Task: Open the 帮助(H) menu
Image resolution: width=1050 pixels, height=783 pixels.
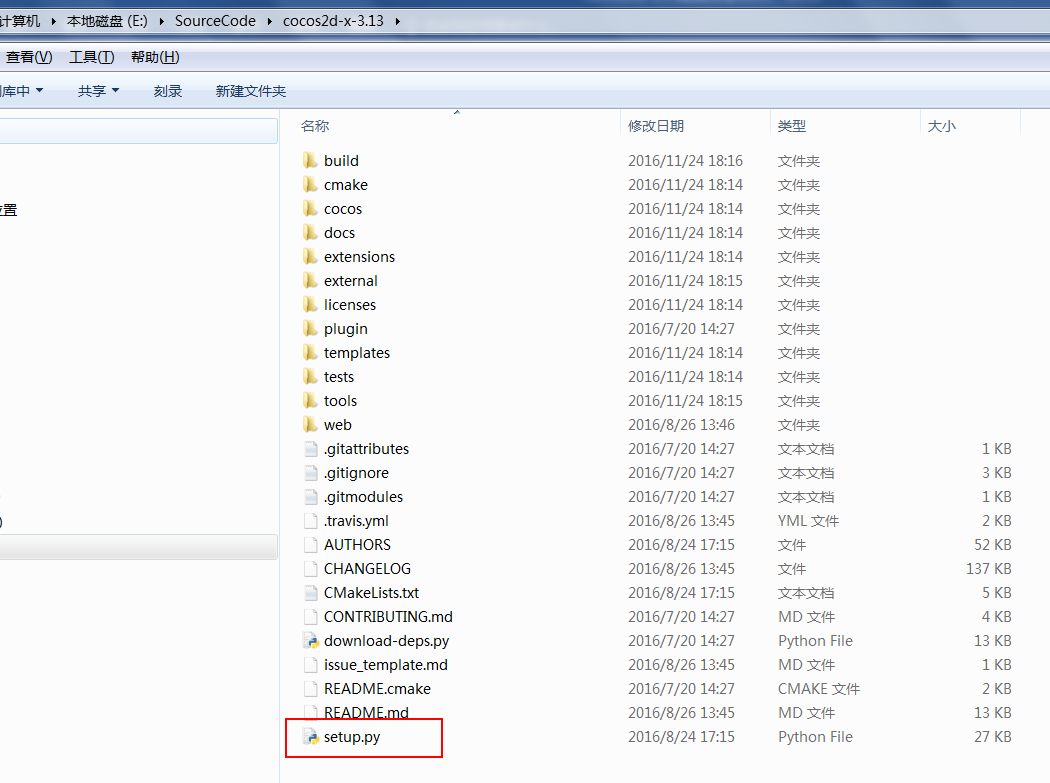Action: [155, 57]
